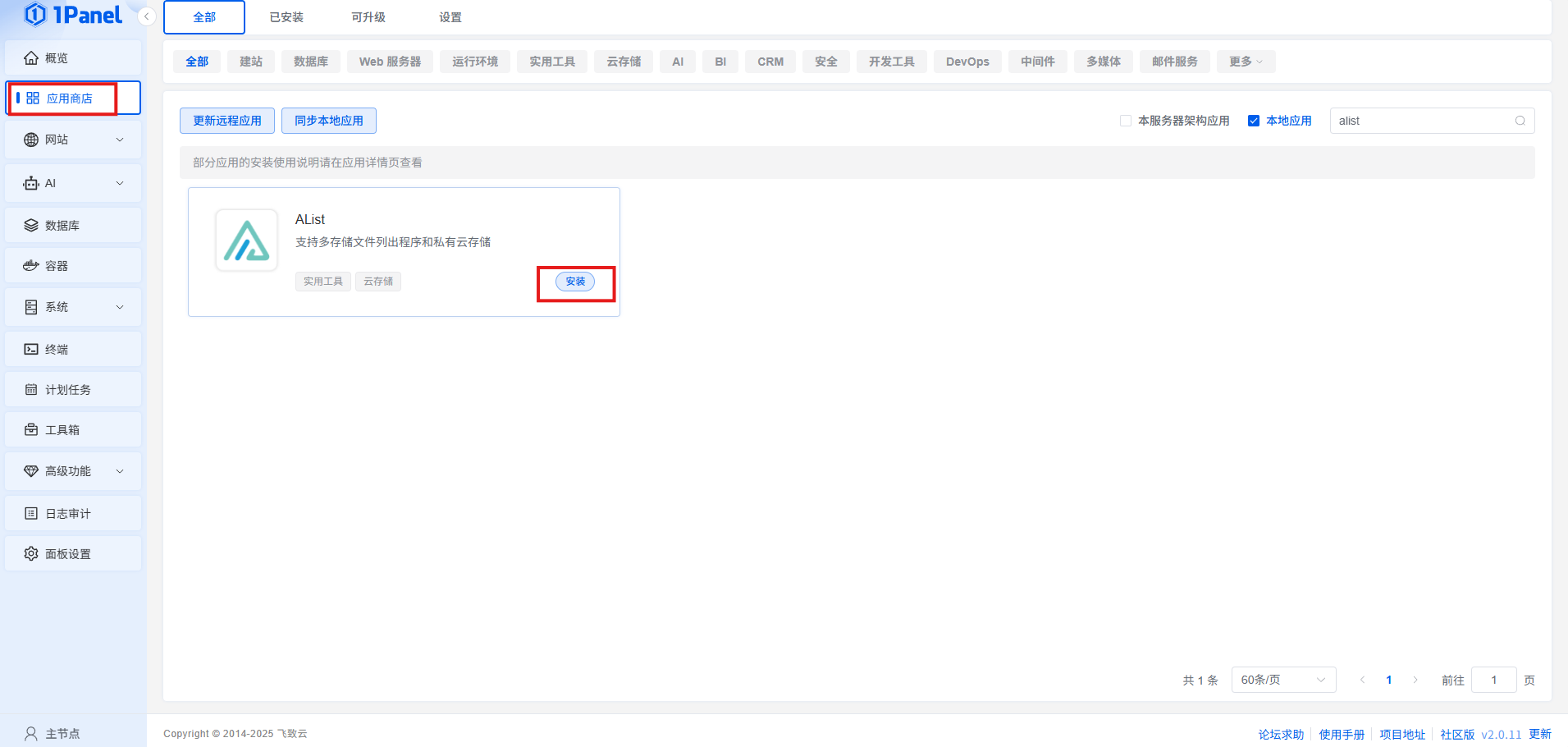Click the go-to page number field
The image size is (1568, 747).
click(x=1493, y=680)
